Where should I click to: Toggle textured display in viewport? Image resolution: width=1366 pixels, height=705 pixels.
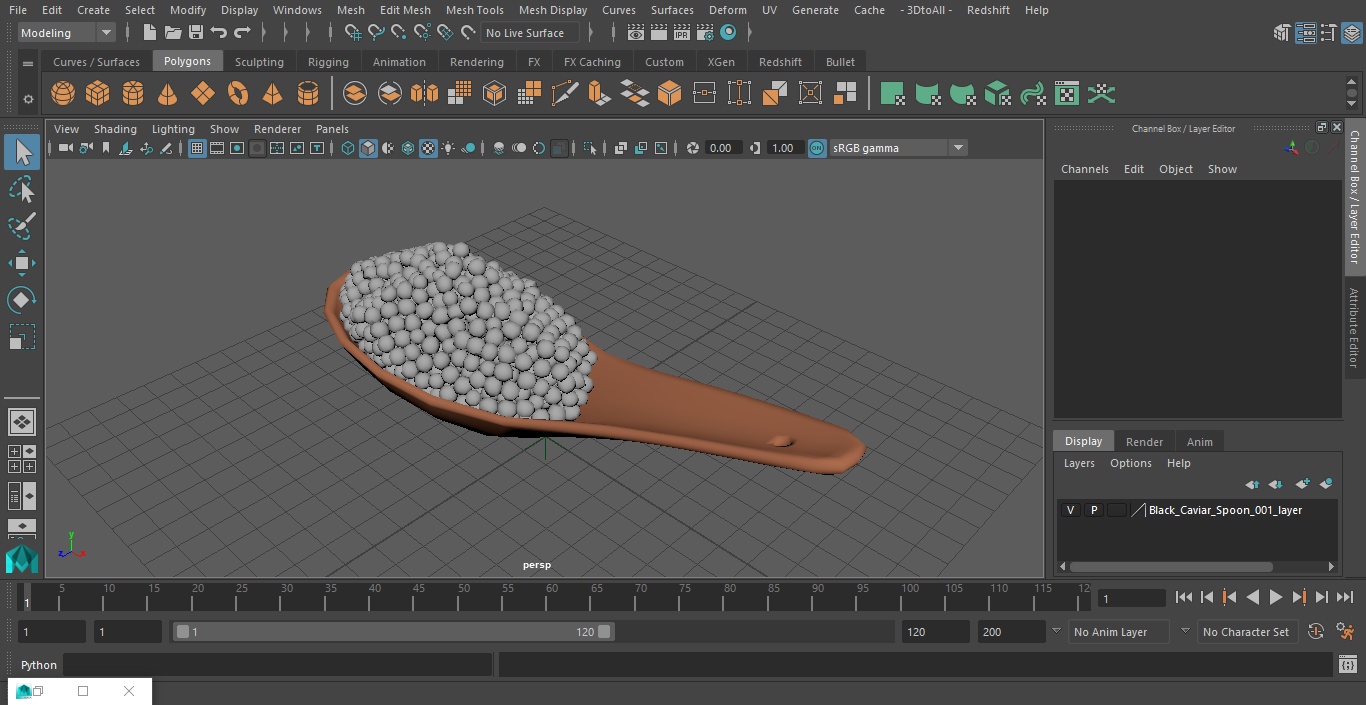(x=428, y=148)
